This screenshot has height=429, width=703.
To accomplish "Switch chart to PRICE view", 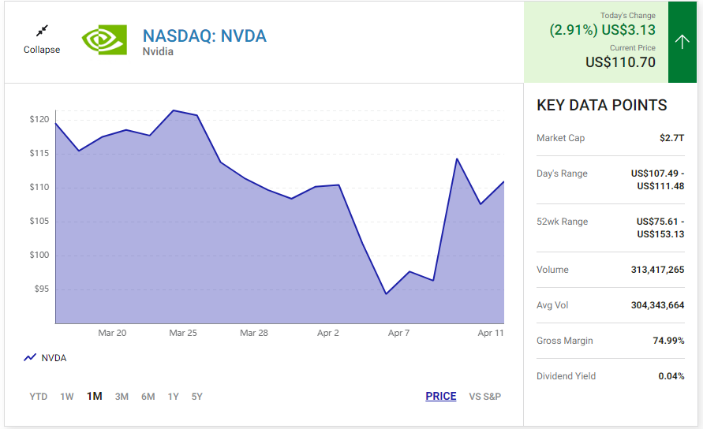I will pos(441,396).
